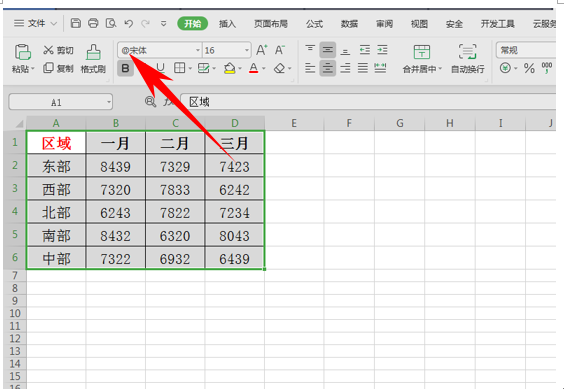Apply thousands separator format
564x389 pixels.
[x=547, y=67]
